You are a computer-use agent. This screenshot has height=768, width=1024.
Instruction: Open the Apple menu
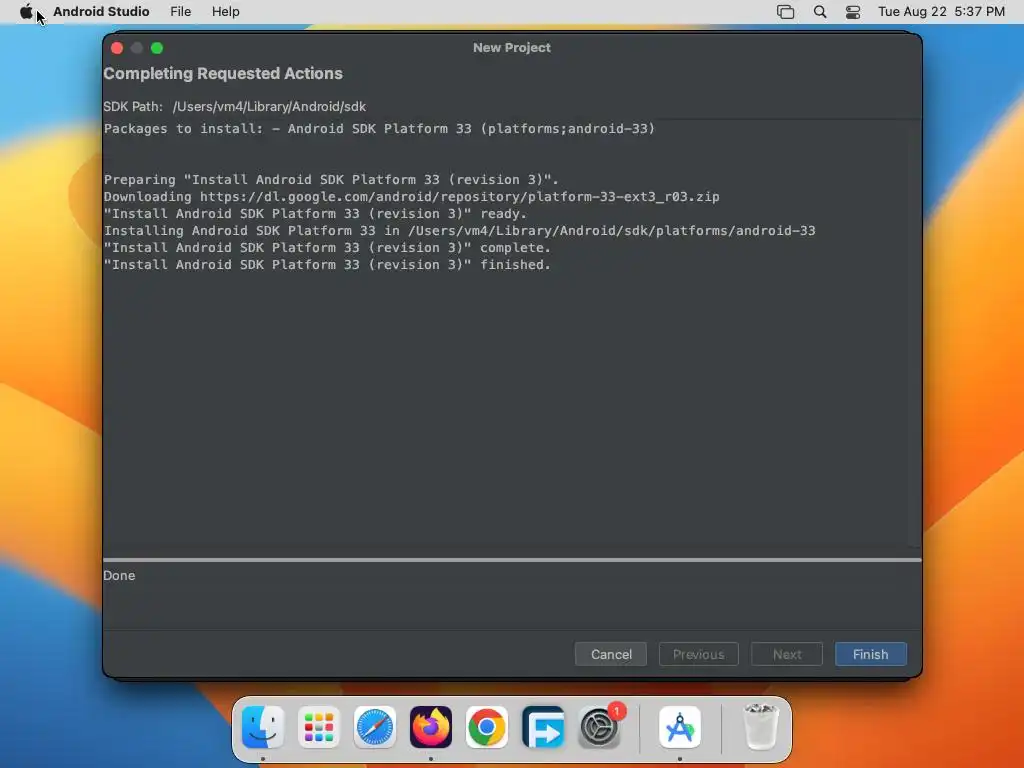(x=26, y=12)
